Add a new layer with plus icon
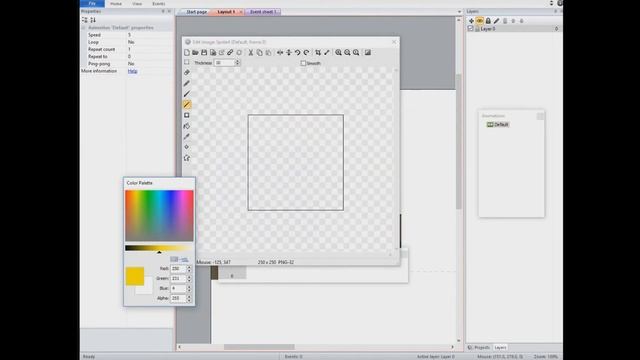Viewport: 640px width, 360px height. 471,20
